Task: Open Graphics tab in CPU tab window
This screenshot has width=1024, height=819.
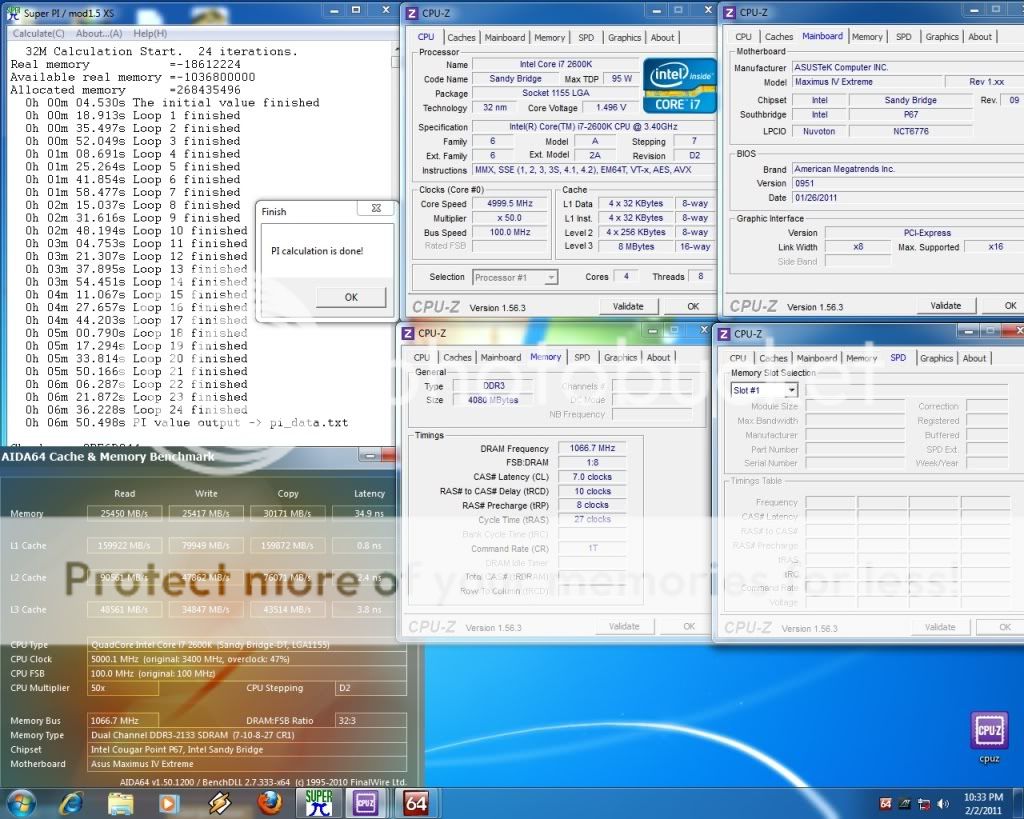Action: click(x=624, y=37)
